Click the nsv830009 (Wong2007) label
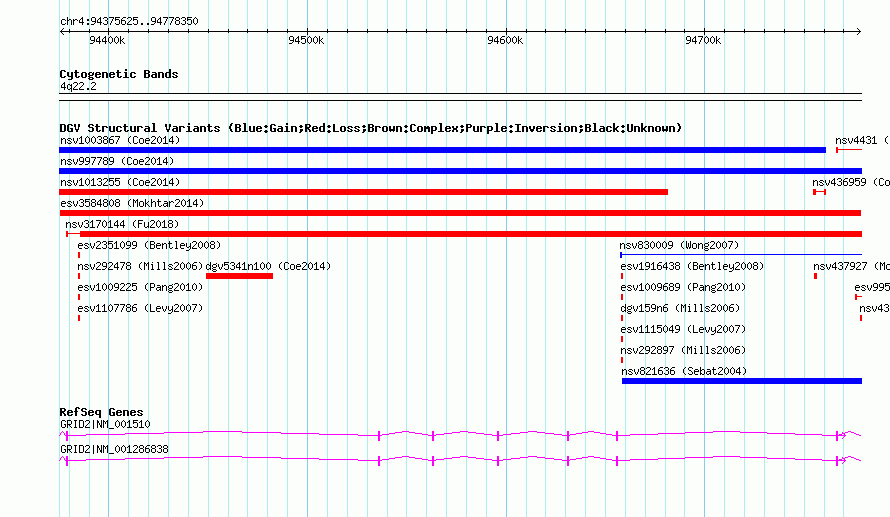This screenshot has height=517, width=890. 679,245
